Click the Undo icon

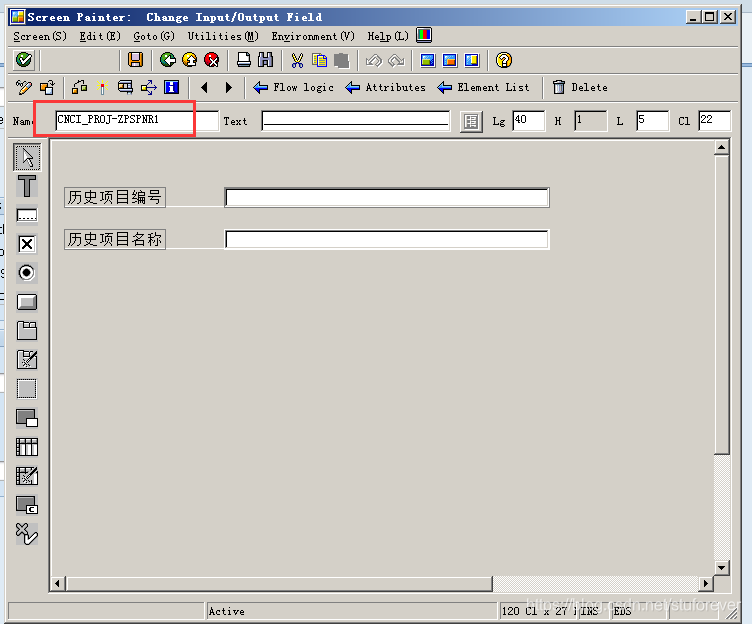pyautogui.click(x=374, y=60)
